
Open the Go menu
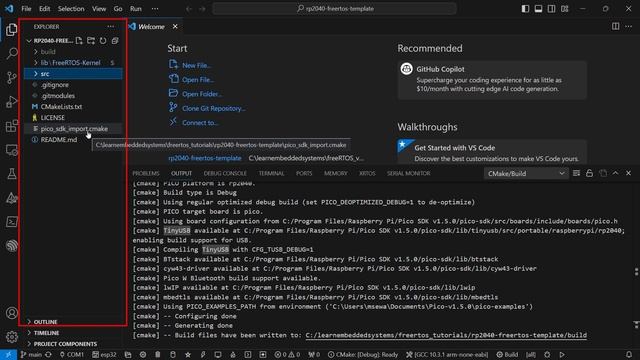coord(118,9)
